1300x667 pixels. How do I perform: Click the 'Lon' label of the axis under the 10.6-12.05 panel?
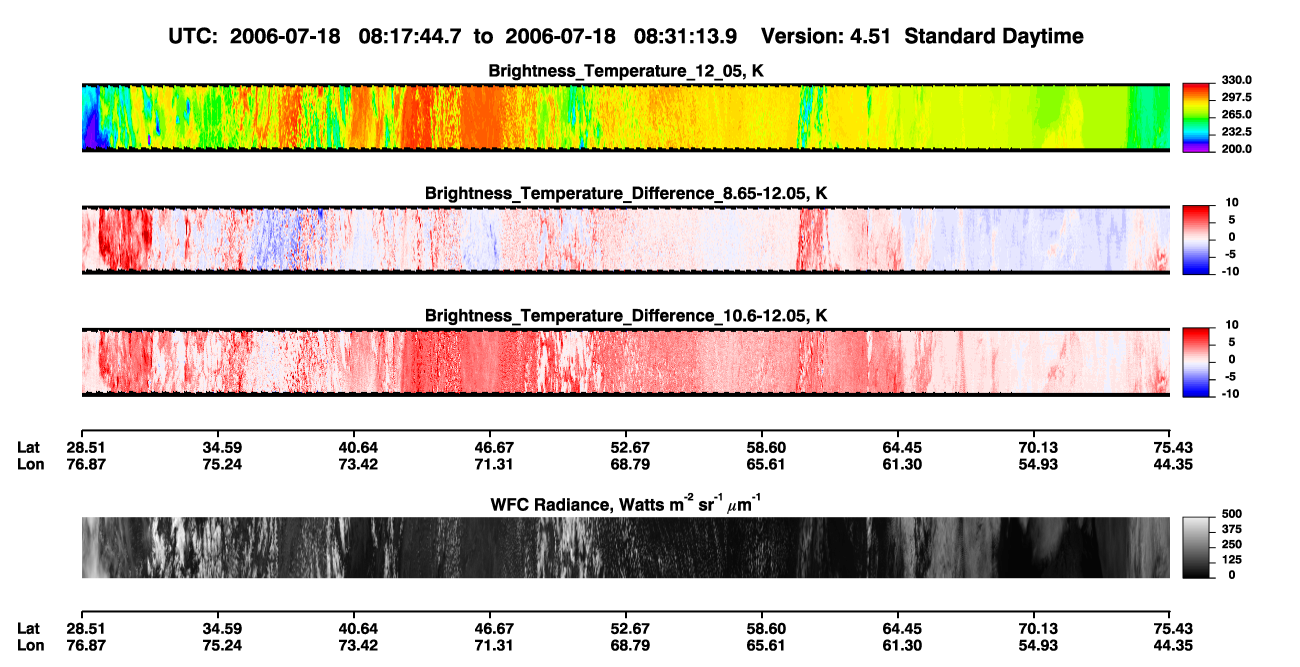click(31, 464)
